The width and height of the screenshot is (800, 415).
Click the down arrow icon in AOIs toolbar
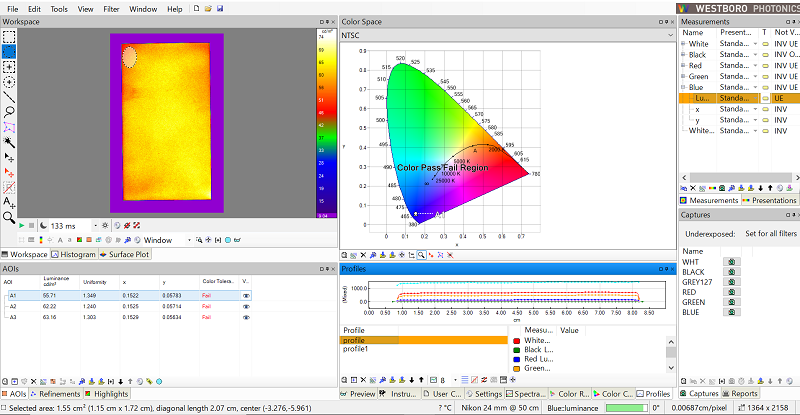pos(120,381)
